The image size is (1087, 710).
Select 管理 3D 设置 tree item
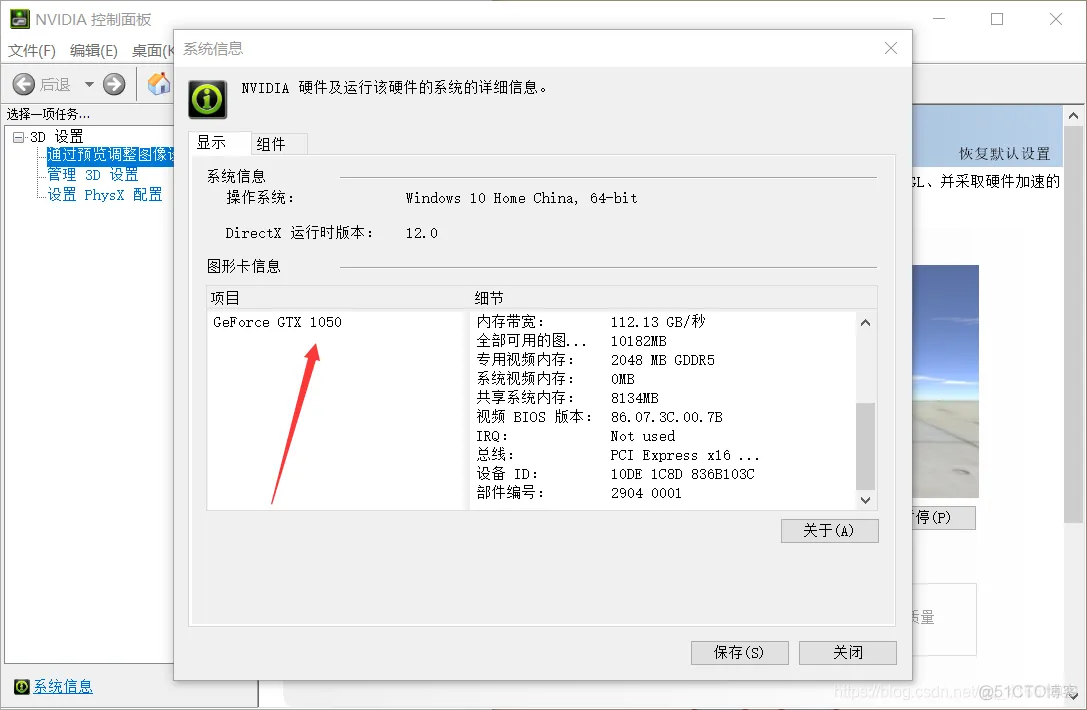coord(93,175)
